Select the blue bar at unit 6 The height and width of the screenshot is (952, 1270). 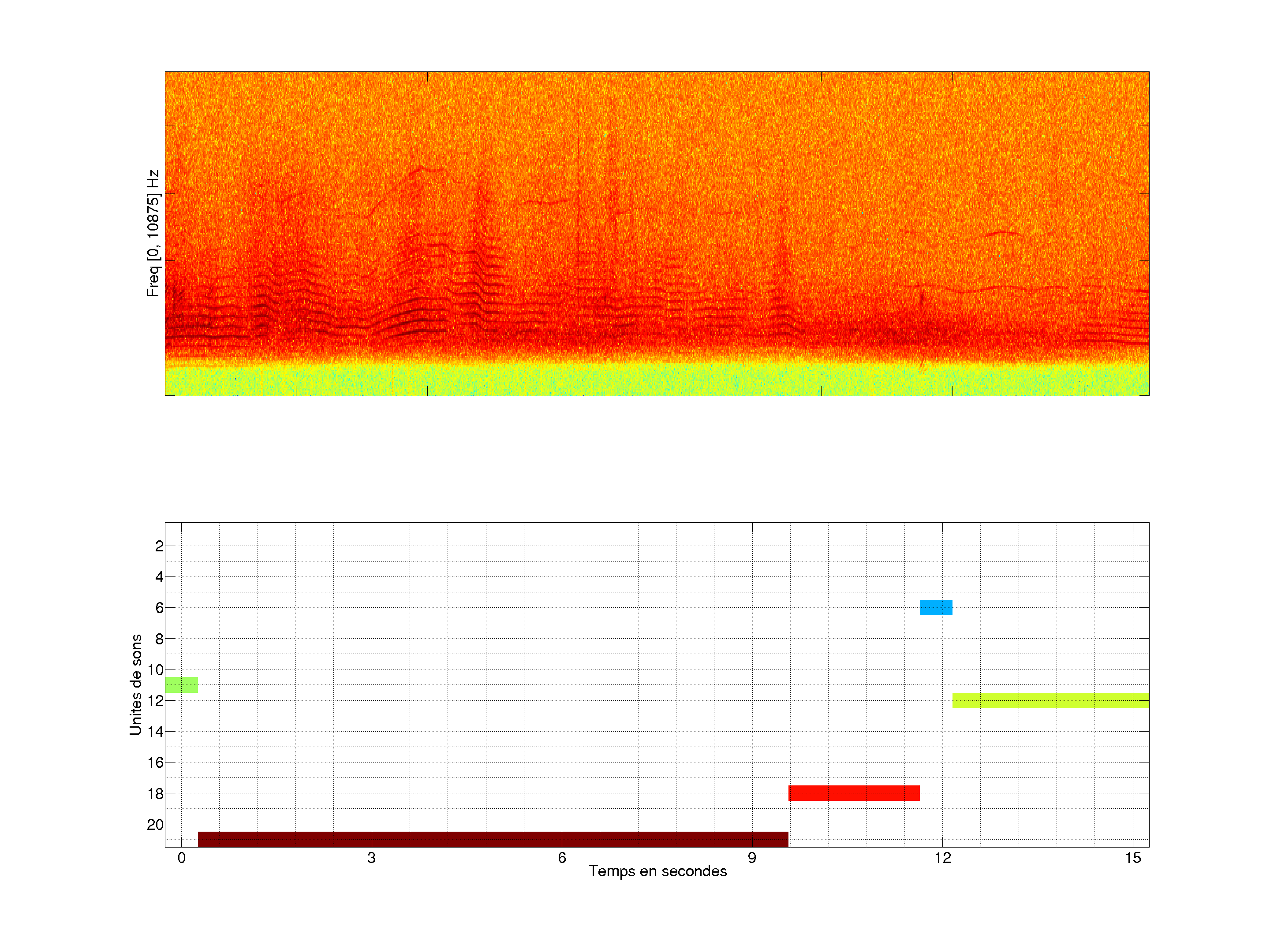[936, 607]
